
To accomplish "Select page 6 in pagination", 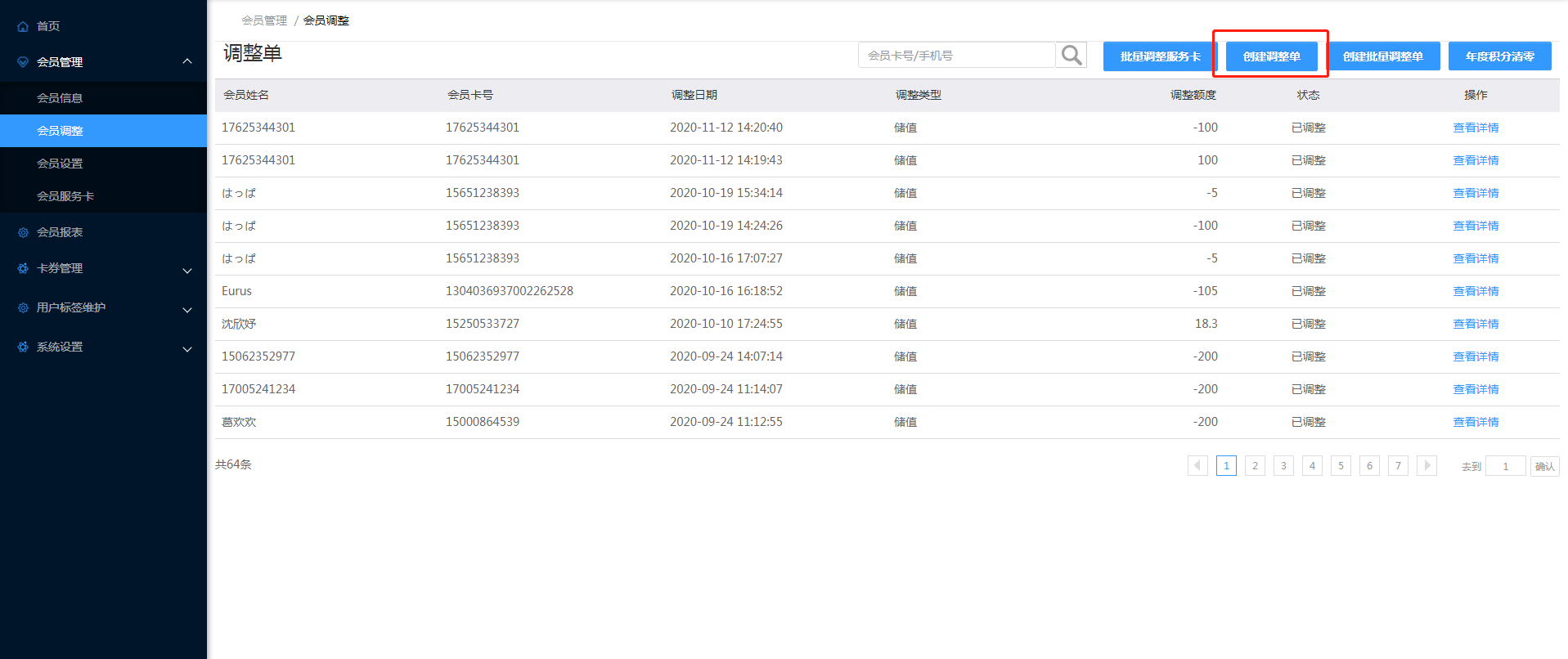I will coord(1369,465).
